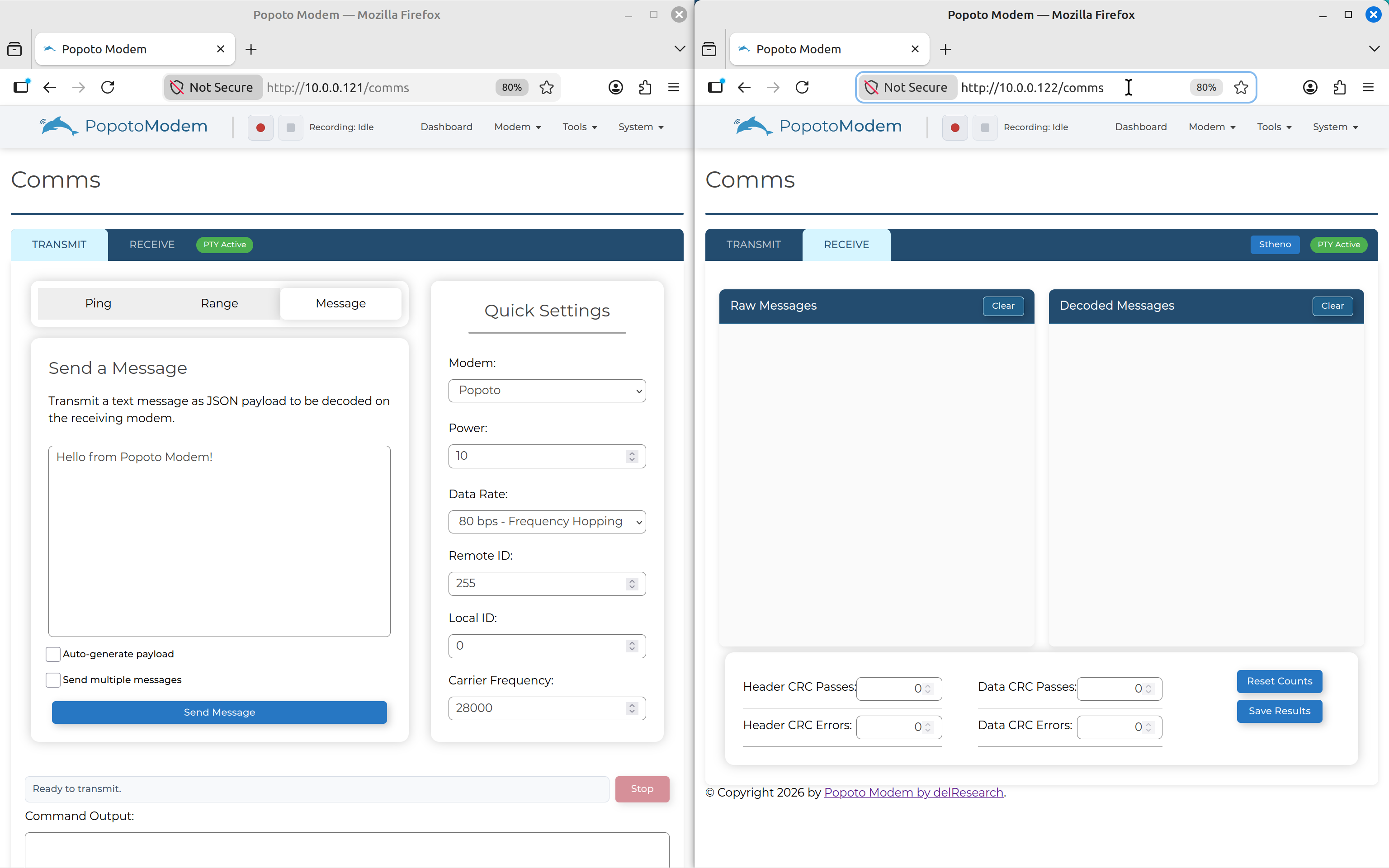Reload the 10.0.0.121 page in left window
Viewport: 1389px width, 868px height.
(108, 87)
